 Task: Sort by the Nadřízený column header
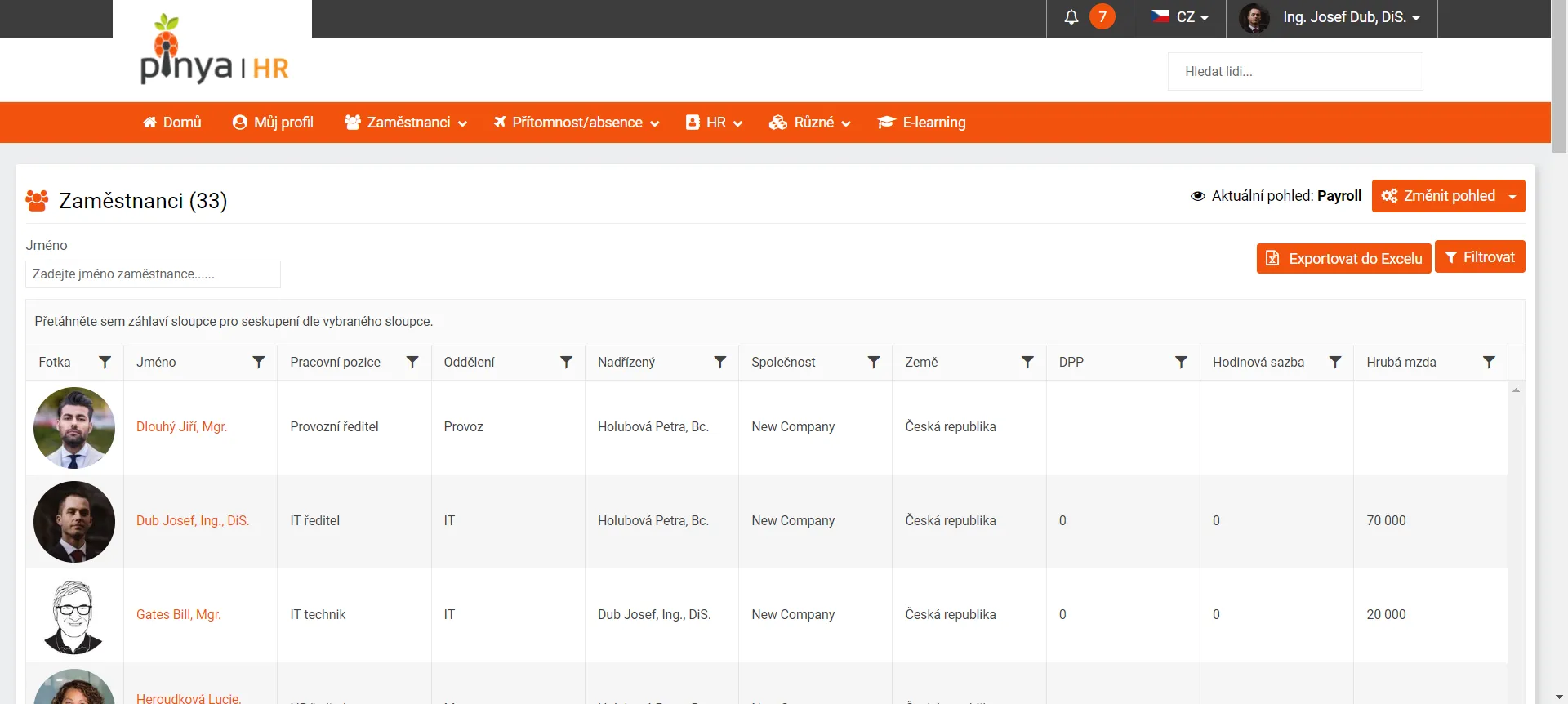[626, 363]
